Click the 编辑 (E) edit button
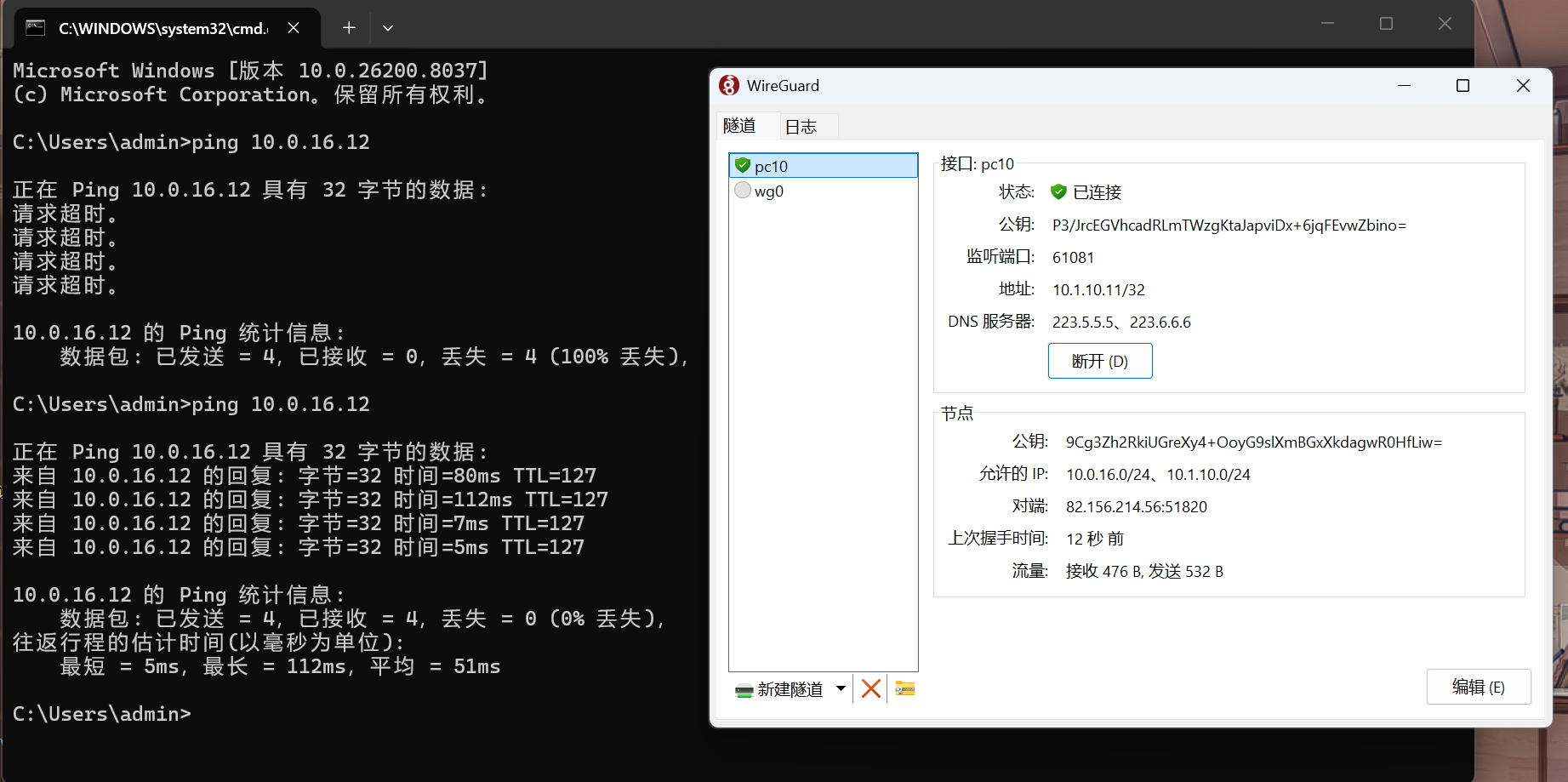Viewport: 1568px width, 782px height. (1478, 687)
